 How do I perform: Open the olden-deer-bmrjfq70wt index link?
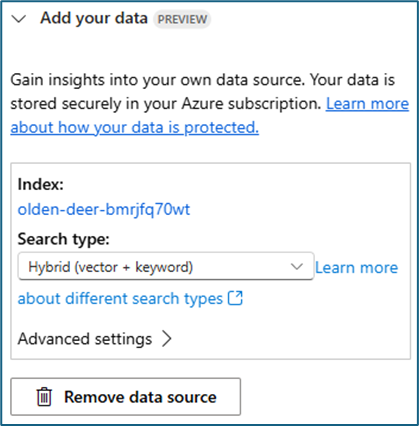click(x=104, y=209)
